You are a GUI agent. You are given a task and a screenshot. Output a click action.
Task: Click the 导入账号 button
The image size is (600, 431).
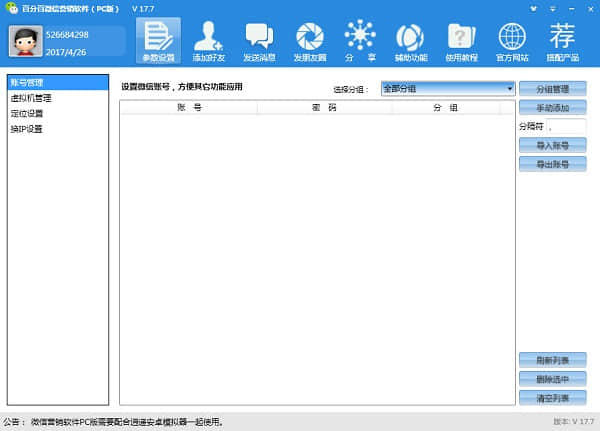tap(553, 145)
